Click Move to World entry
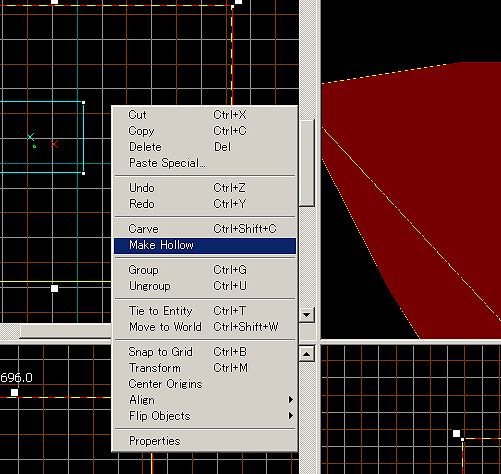Image resolution: width=501 pixels, height=474 pixels. pyautogui.click(x=205, y=327)
